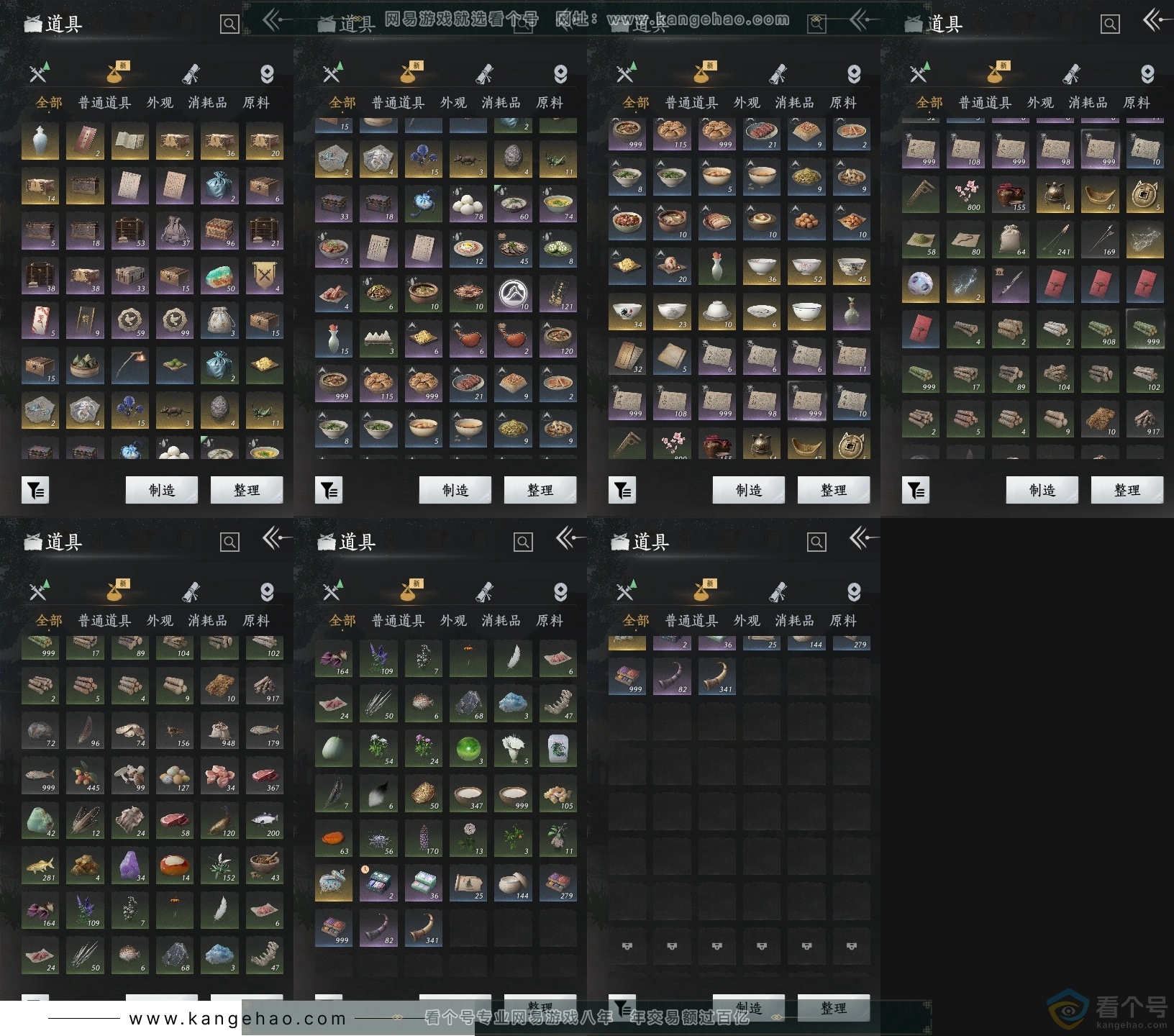The image size is (1174, 1036).
Task: Select the hanging lantern pole item
Action: (129, 366)
